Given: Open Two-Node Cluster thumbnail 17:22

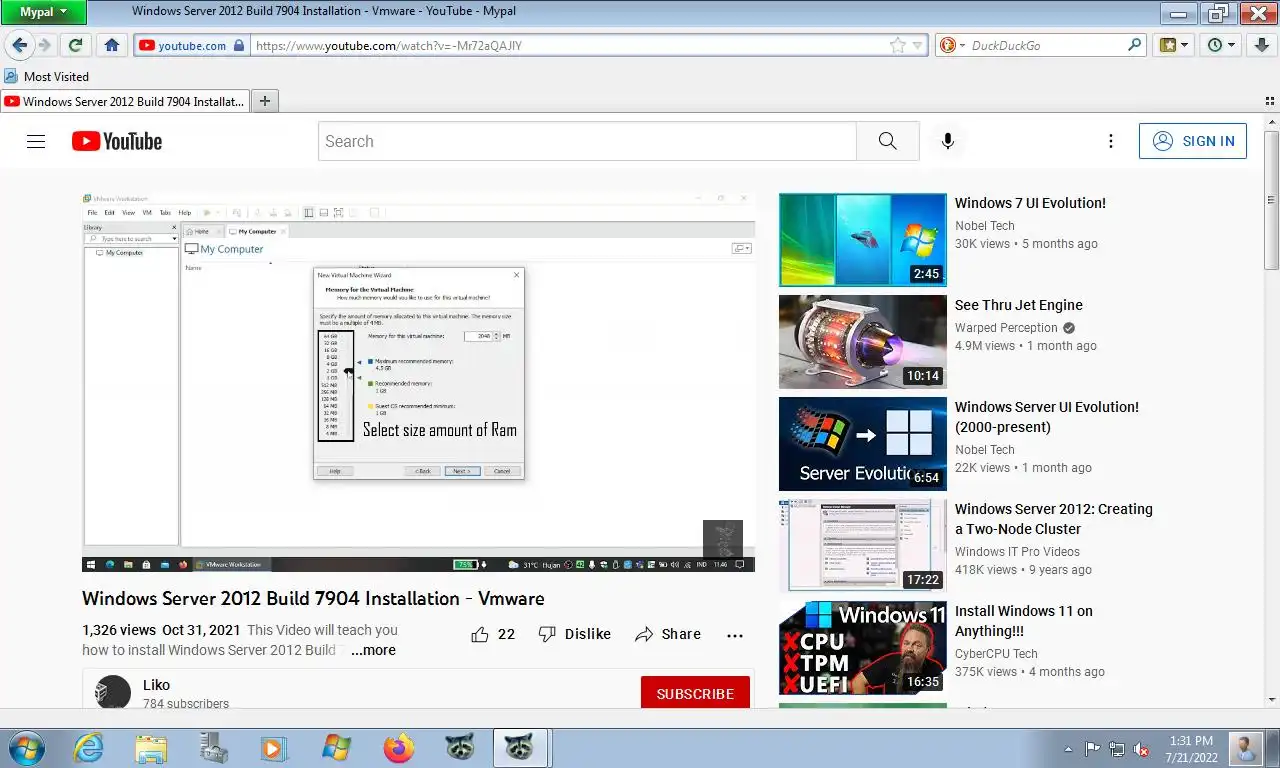Looking at the screenshot, I should click(x=863, y=546).
